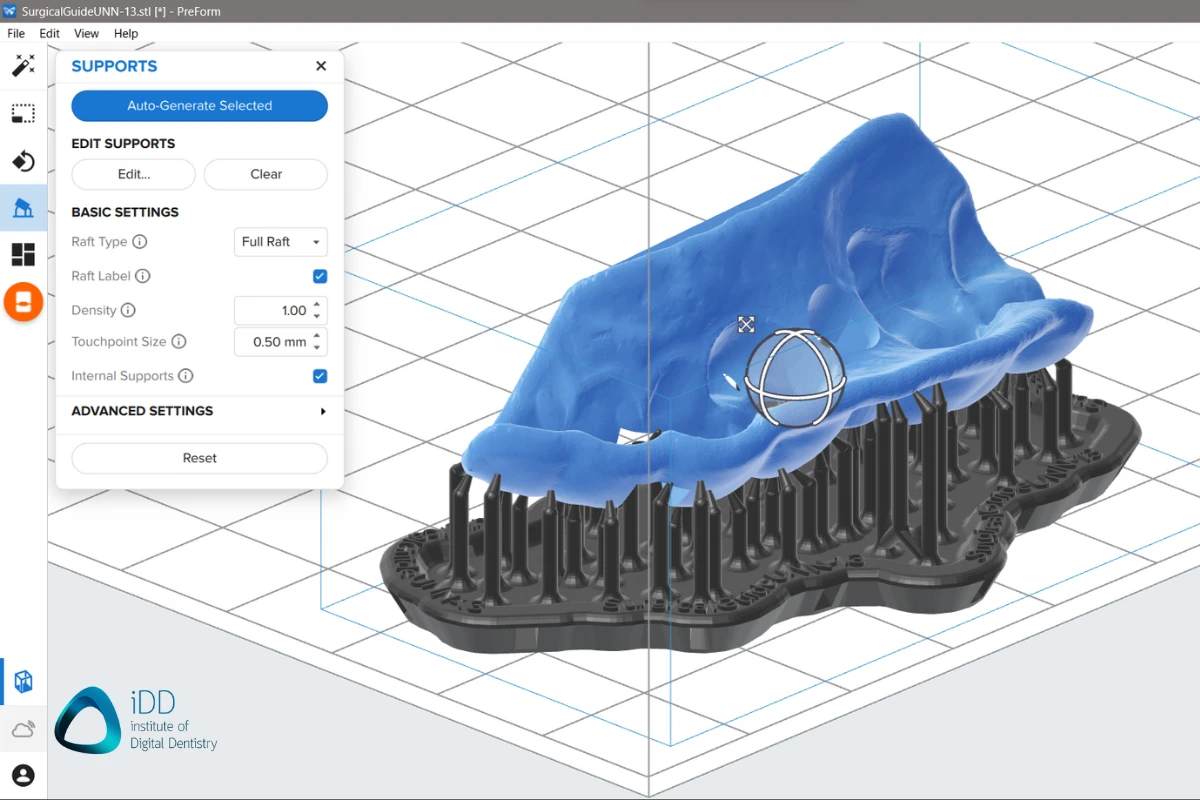Open the Raft Type dropdown
The width and height of the screenshot is (1200, 800).
pos(280,242)
